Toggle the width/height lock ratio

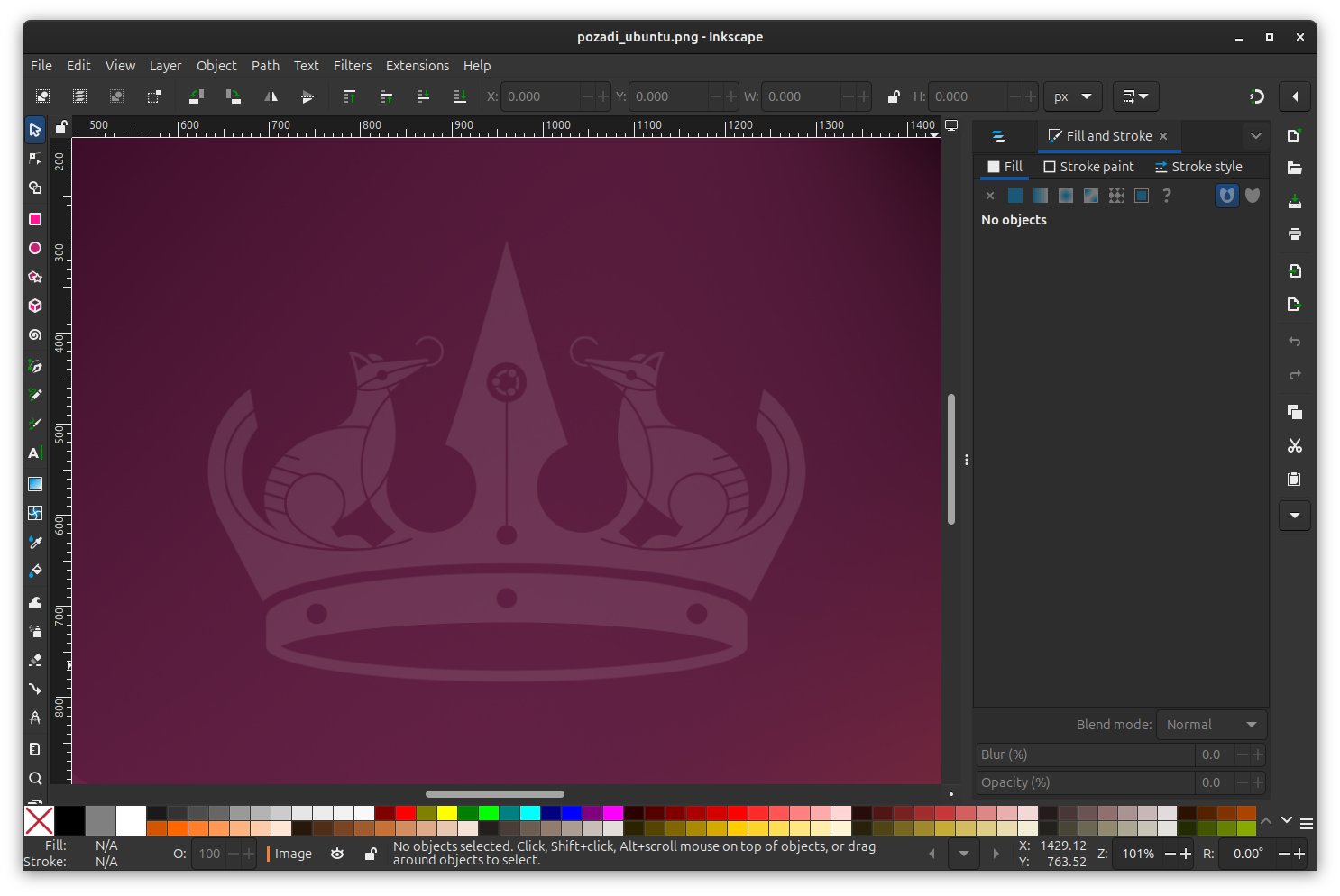point(894,96)
